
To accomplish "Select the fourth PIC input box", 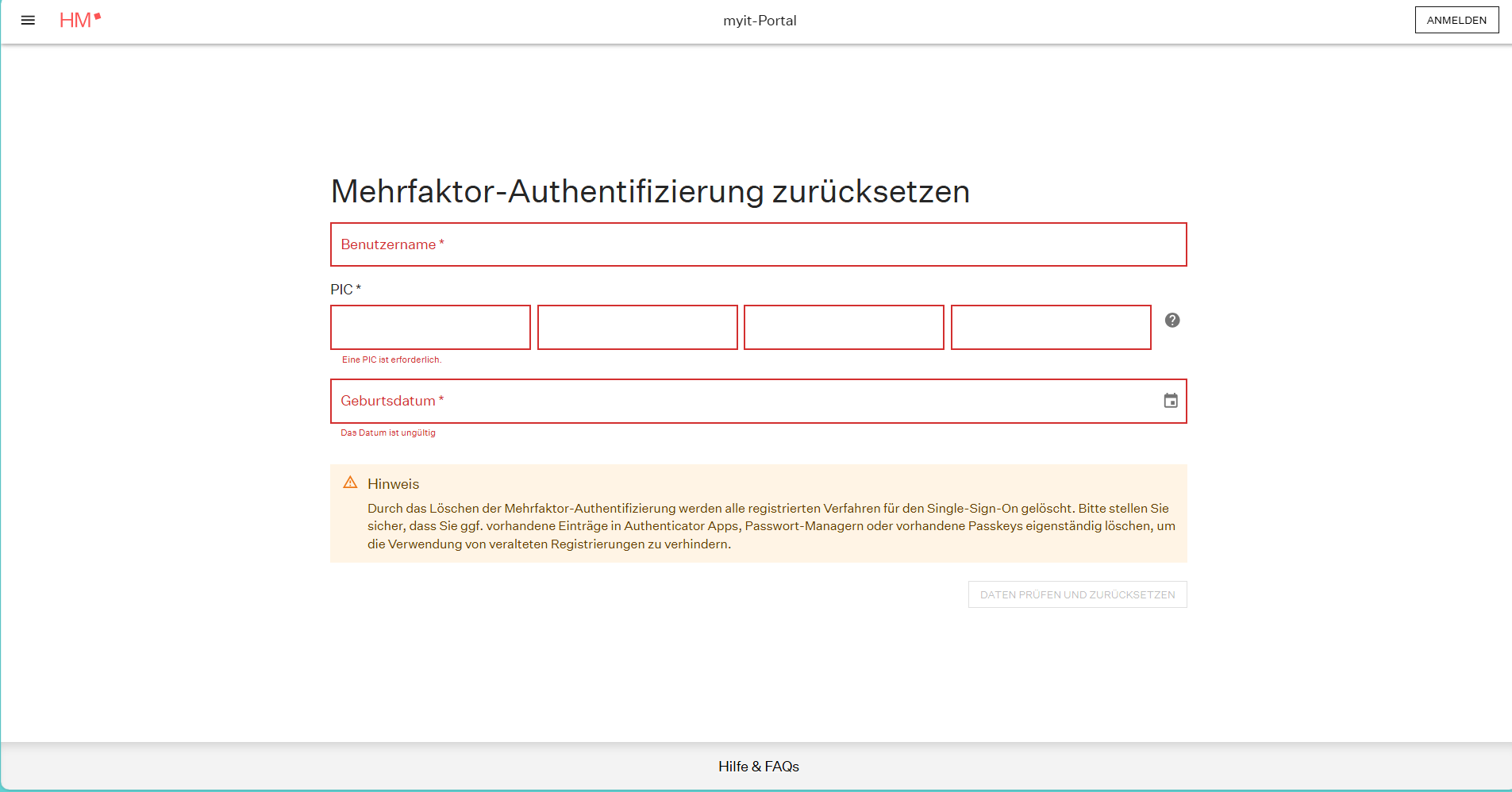I will (x=1050, y=327).
